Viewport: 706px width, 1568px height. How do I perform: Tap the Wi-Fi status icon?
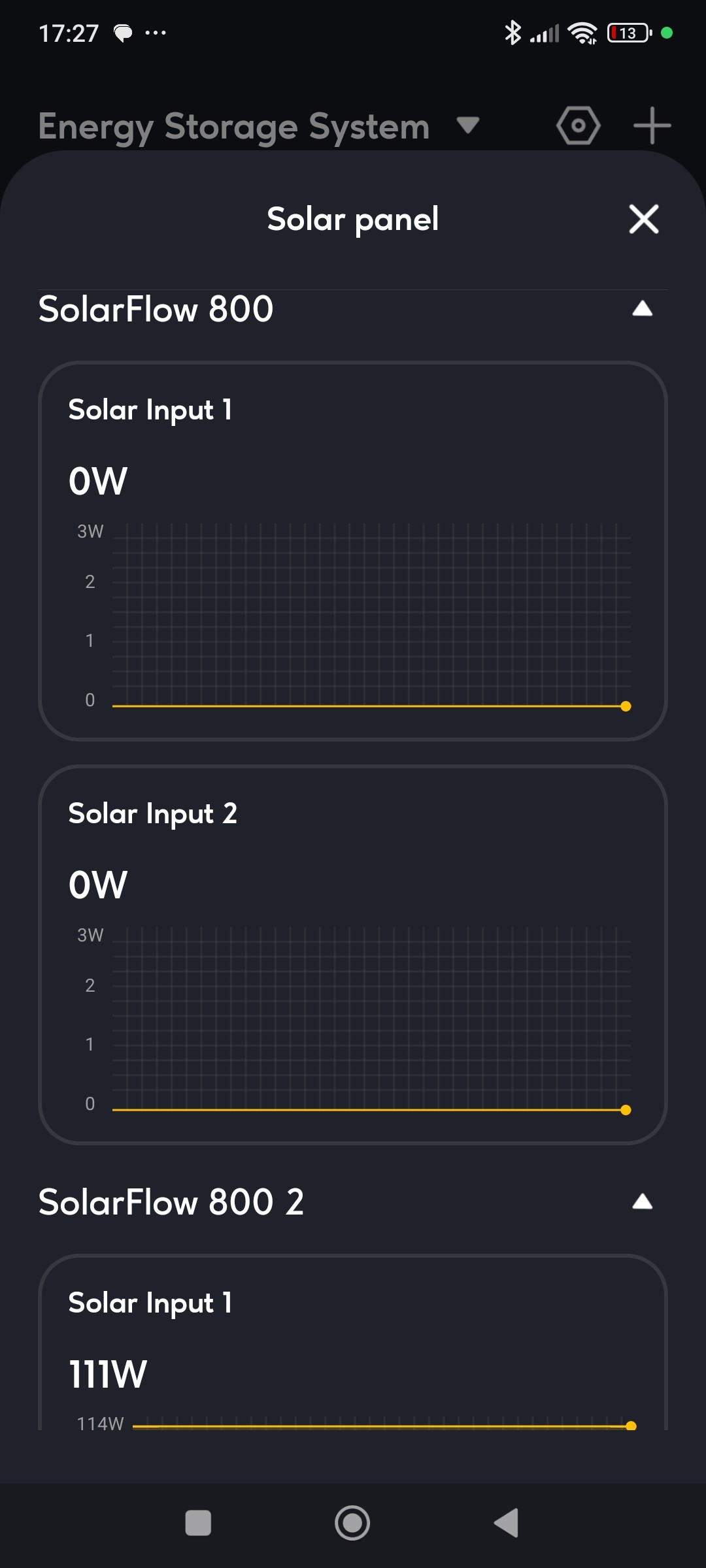pyautogui.click(x=582, y=33)
